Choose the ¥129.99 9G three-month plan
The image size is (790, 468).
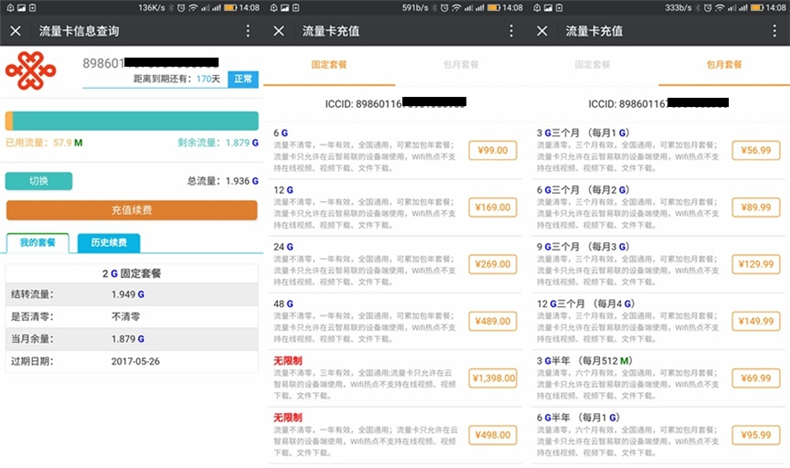[x=756, y=264]
